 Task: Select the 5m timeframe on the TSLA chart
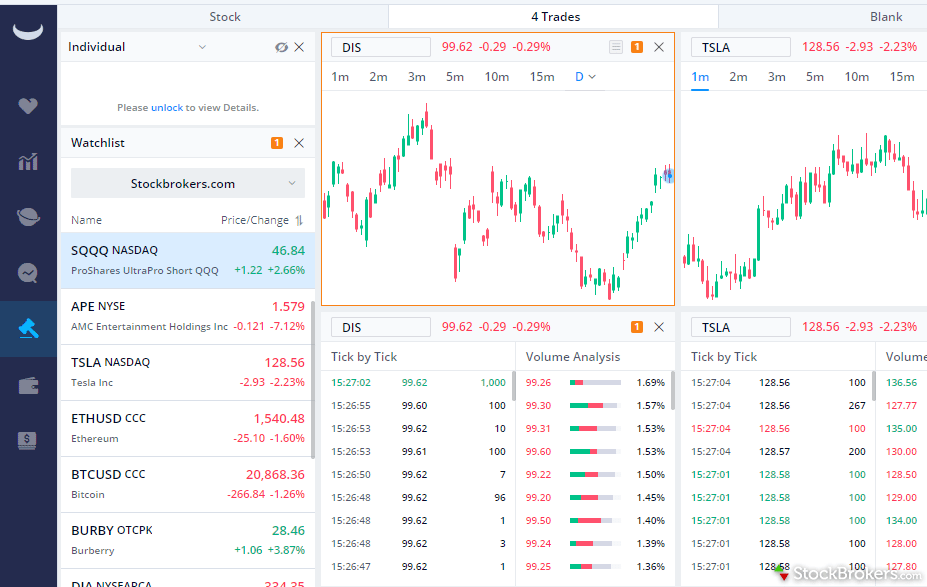[x=816, y=76]
